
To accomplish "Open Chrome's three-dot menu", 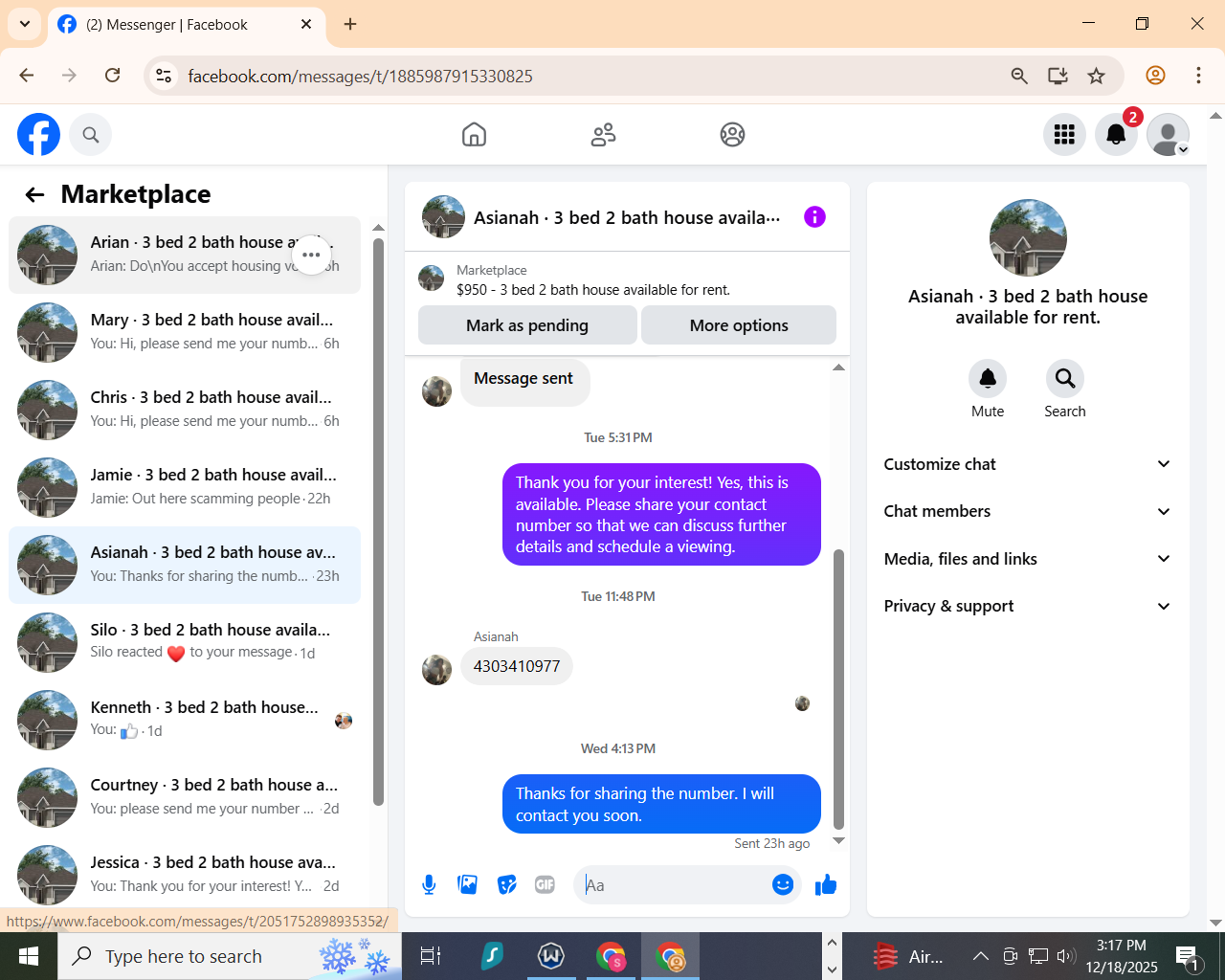I will point(1198,76).
